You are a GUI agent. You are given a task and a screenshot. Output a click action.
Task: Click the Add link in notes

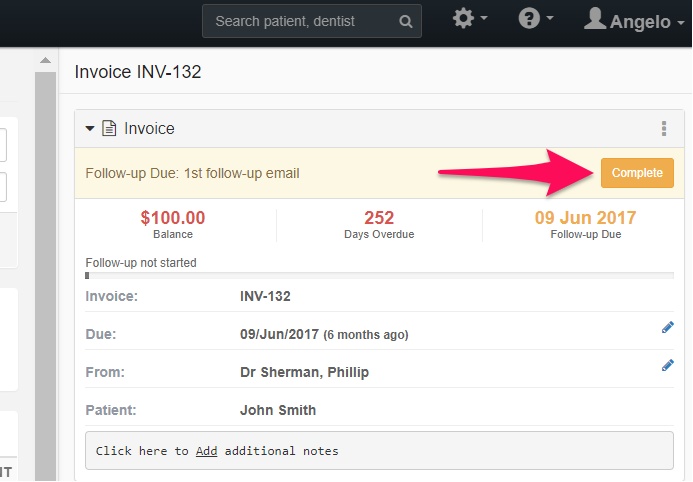point(206,451)
